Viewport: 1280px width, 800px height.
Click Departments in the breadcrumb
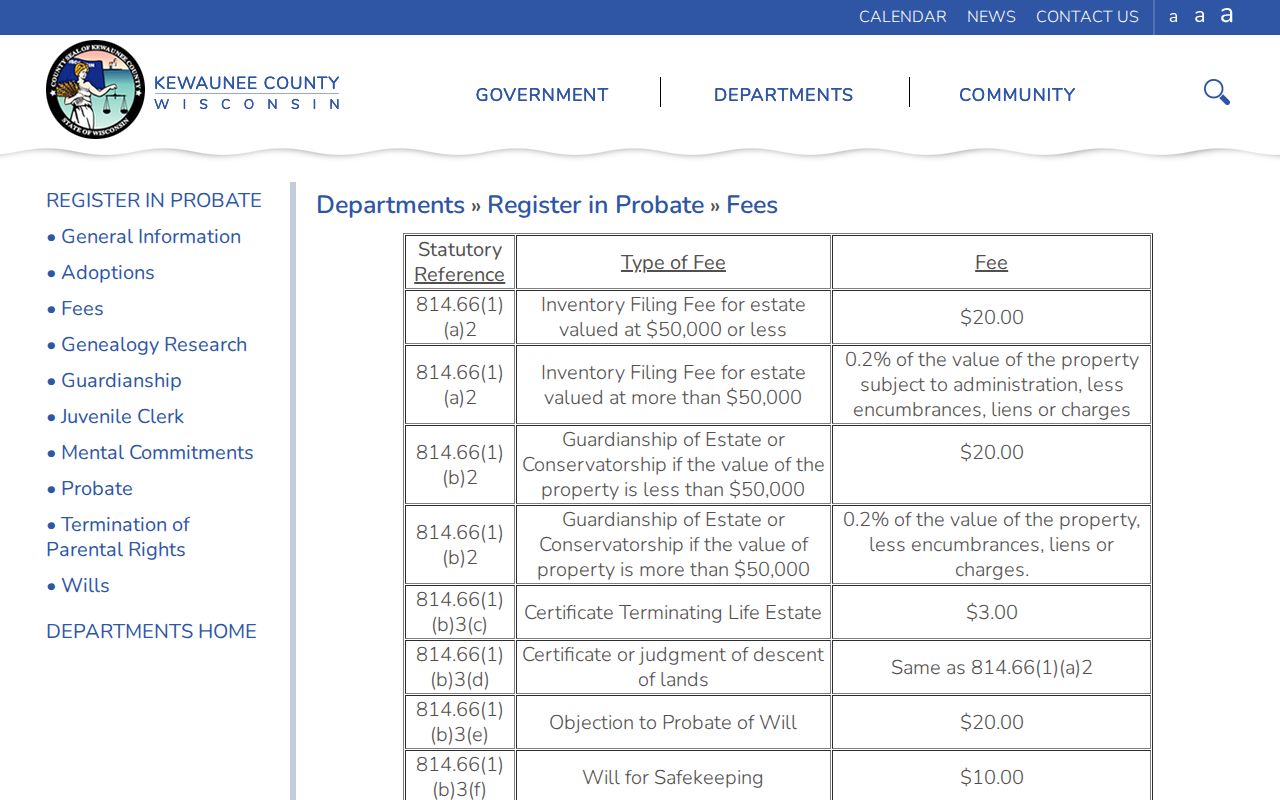[x=390, y=205]
